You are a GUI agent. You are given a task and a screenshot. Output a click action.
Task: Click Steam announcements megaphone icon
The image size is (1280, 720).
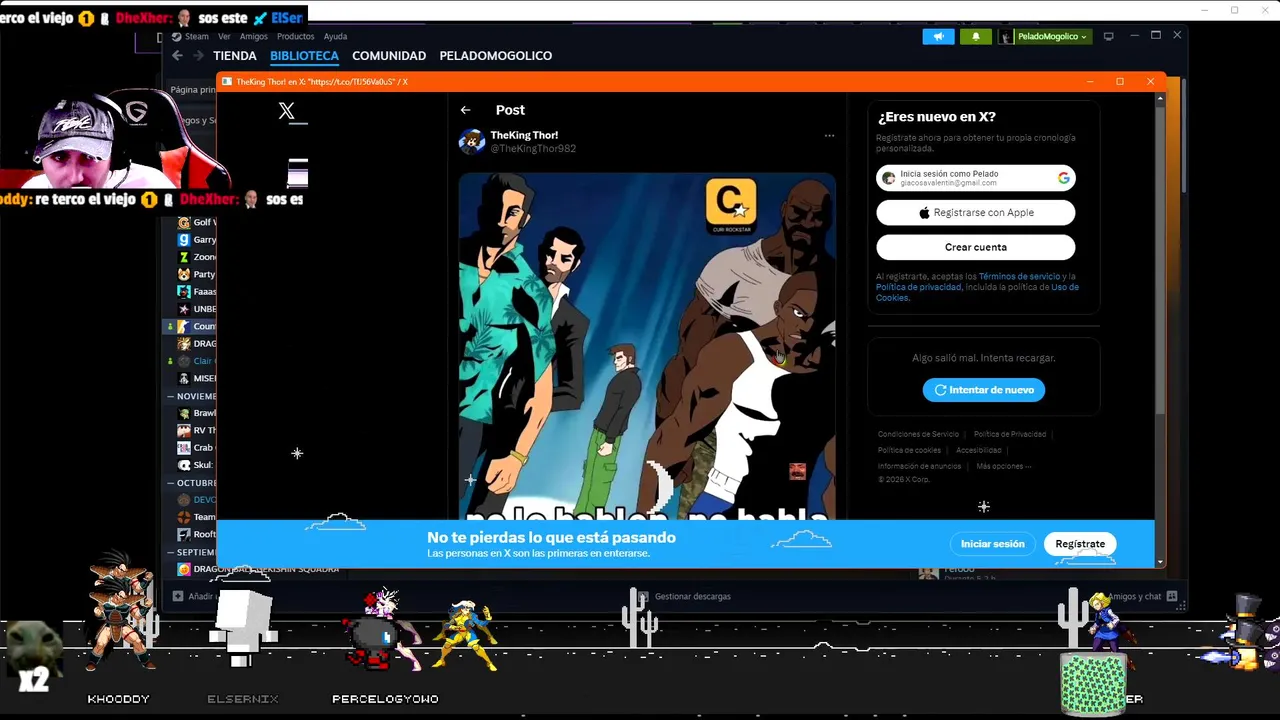(939, 36)
